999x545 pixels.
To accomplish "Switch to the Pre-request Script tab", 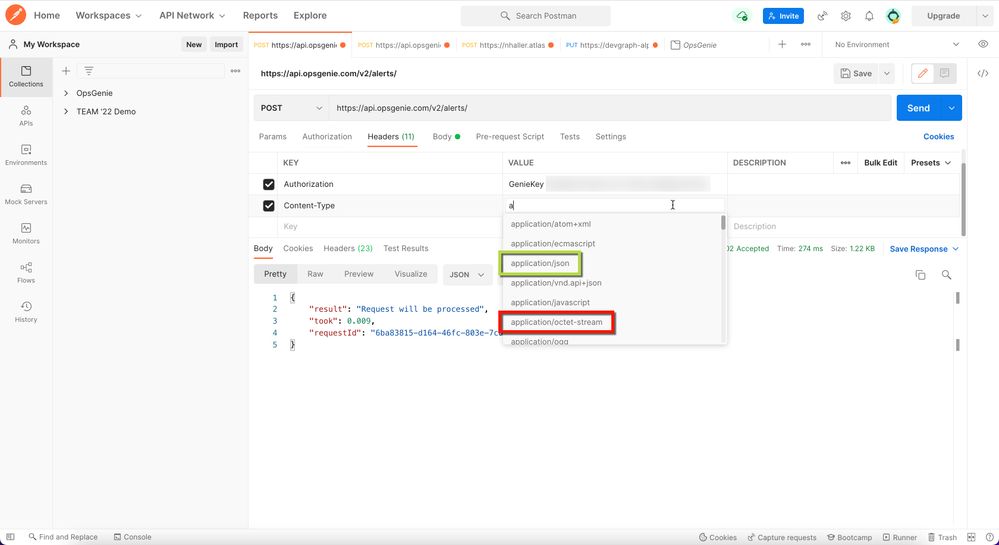I will pyautogui.click(x=510, y=136).
